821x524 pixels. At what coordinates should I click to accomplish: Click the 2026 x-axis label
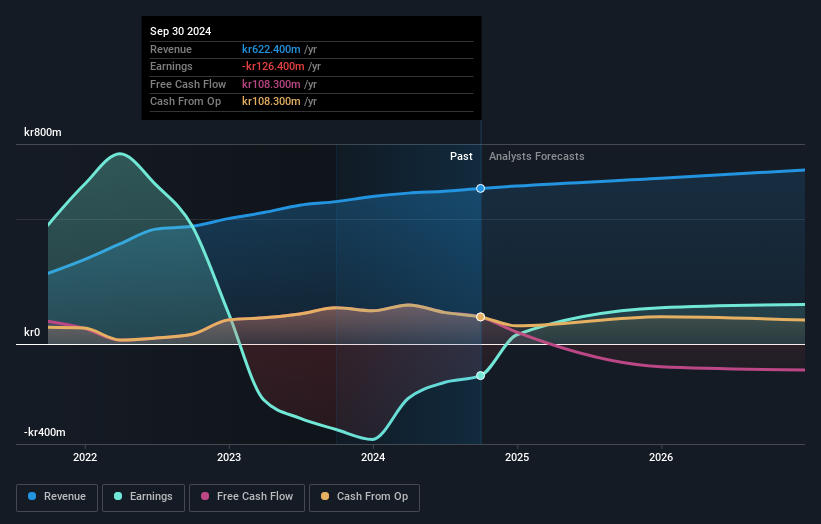(661, 457)
